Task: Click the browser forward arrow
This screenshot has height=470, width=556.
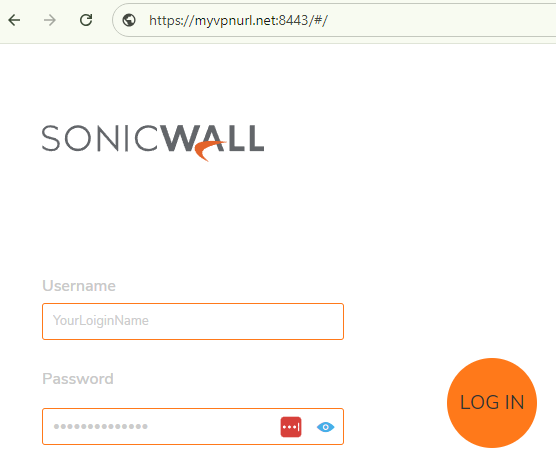Action: (x=50, y=20)
